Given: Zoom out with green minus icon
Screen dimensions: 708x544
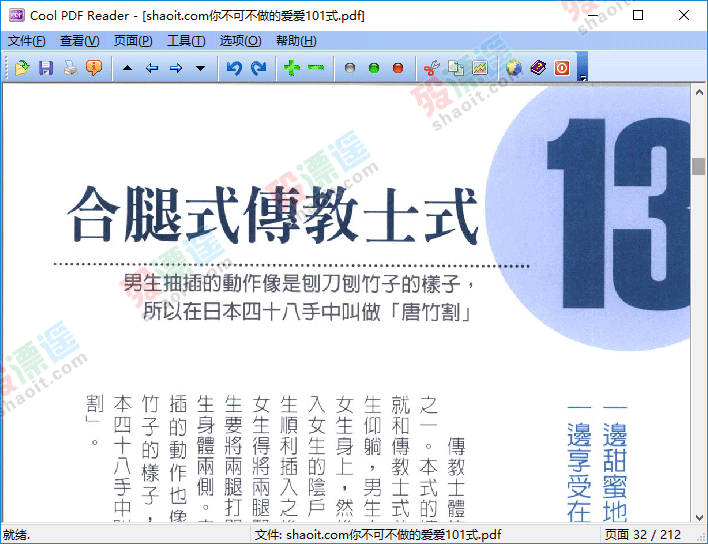Looking at the screenshot, I should pos(316,68).
